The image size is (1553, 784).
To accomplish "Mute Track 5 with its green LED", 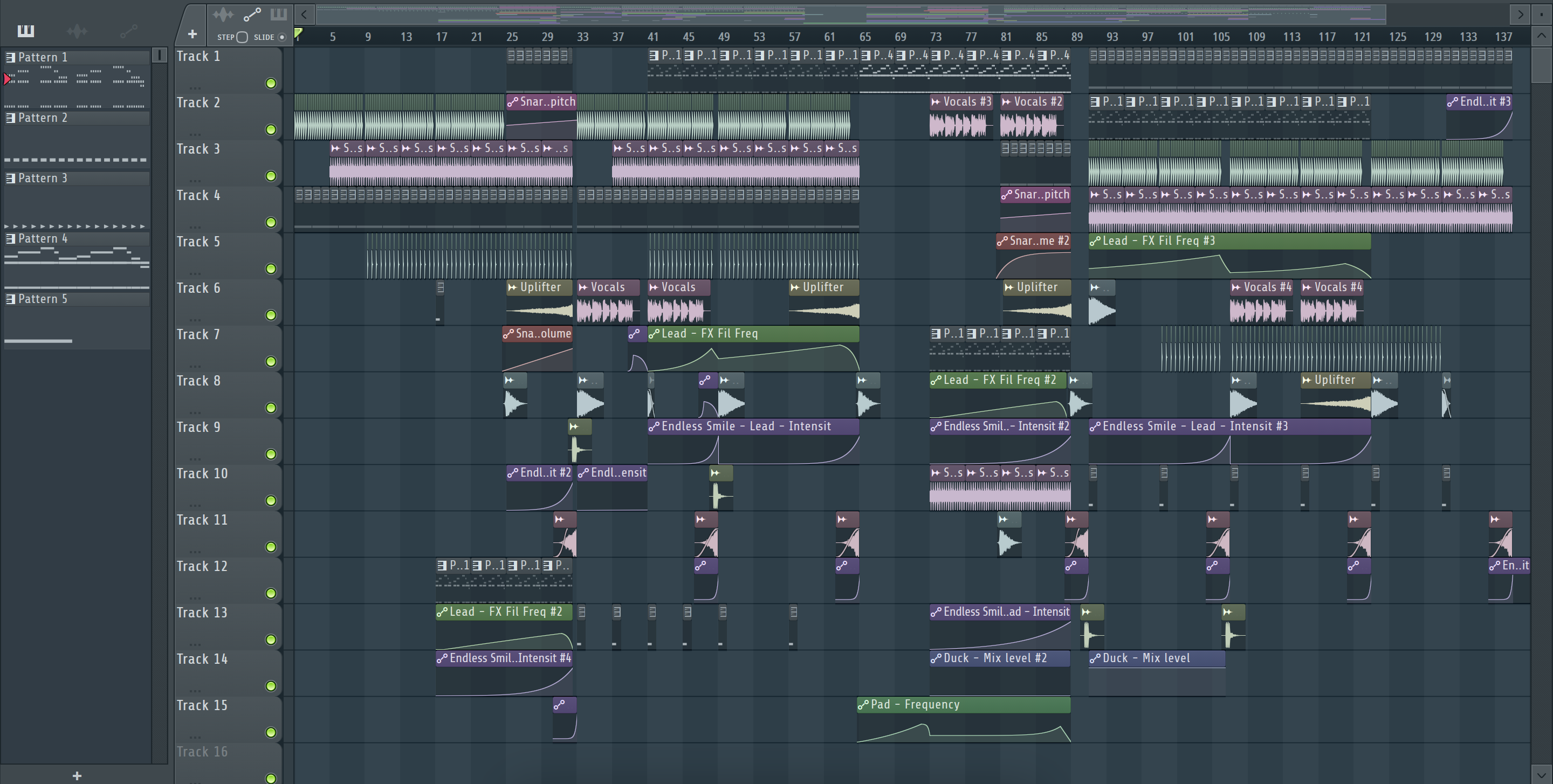I will coord(271,269).
